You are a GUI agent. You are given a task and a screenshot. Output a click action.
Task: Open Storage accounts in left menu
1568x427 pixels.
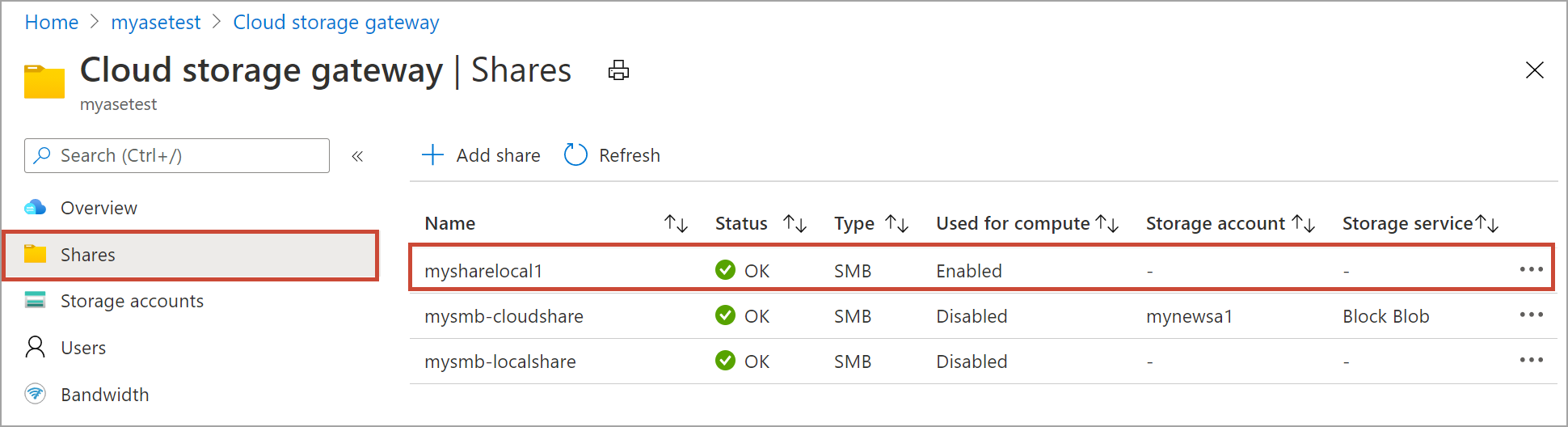(x=132, y=301)
